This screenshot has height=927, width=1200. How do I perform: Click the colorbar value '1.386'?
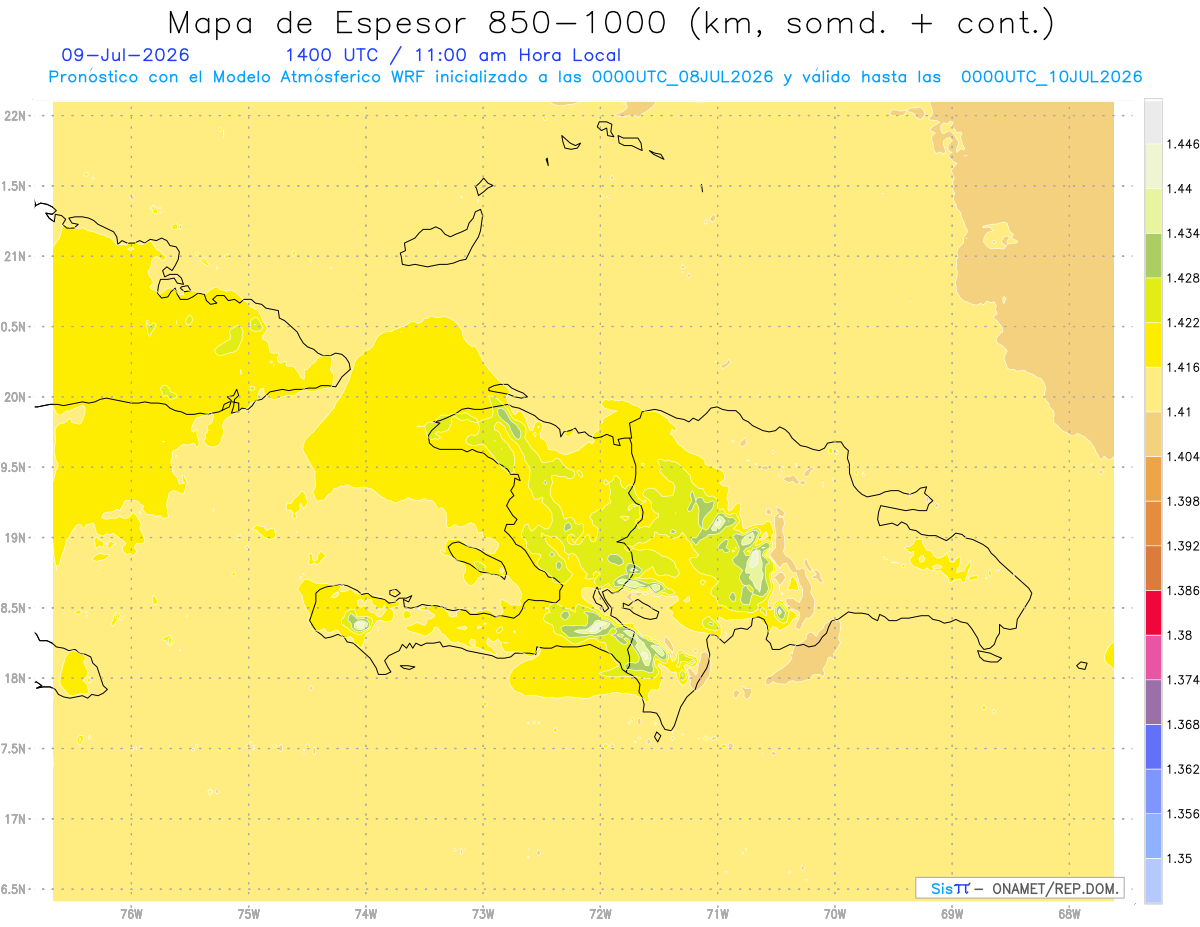coord(1184,590)
